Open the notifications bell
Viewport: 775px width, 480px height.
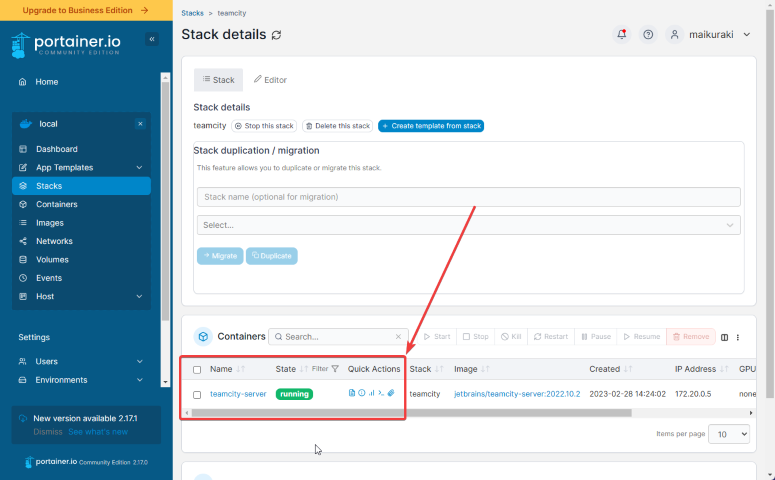coord(622,35)
